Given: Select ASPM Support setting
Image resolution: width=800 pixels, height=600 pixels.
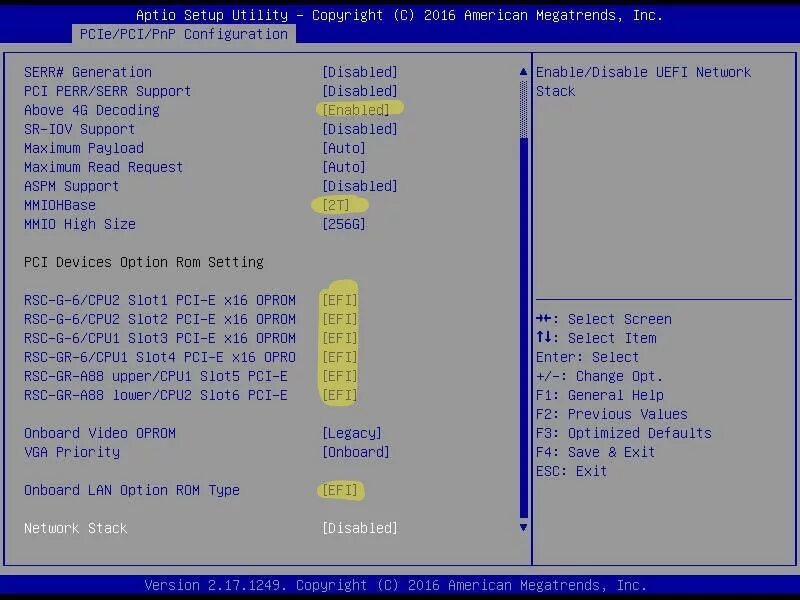Looking at the screenshot, I should [71, 186].
